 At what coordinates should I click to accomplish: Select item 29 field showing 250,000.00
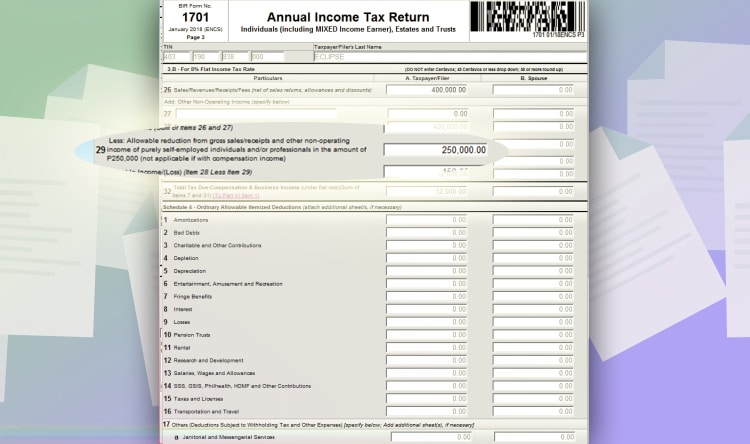pos(438,150)
